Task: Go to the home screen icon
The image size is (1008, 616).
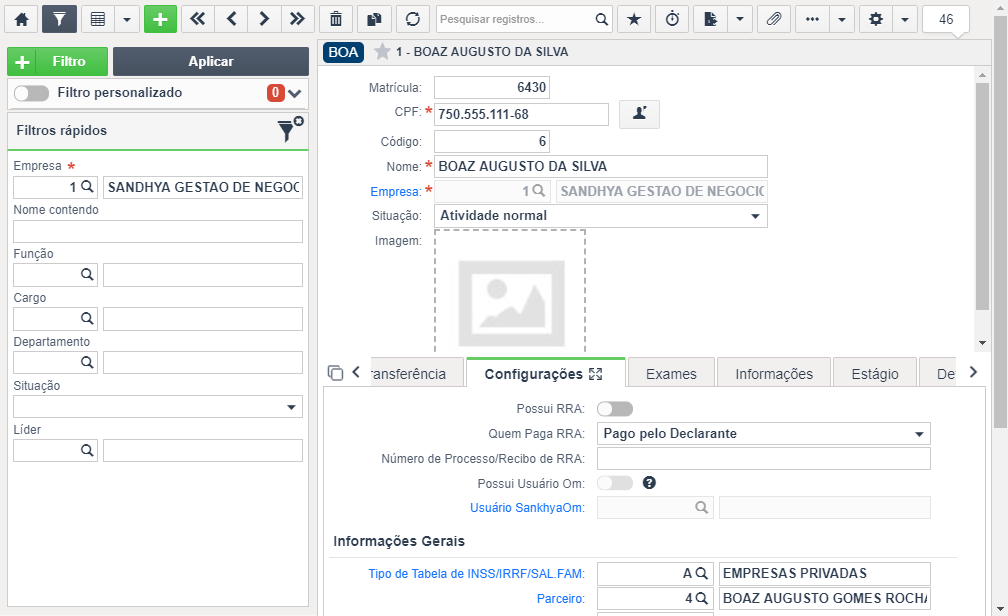Action: click(21, 19)
